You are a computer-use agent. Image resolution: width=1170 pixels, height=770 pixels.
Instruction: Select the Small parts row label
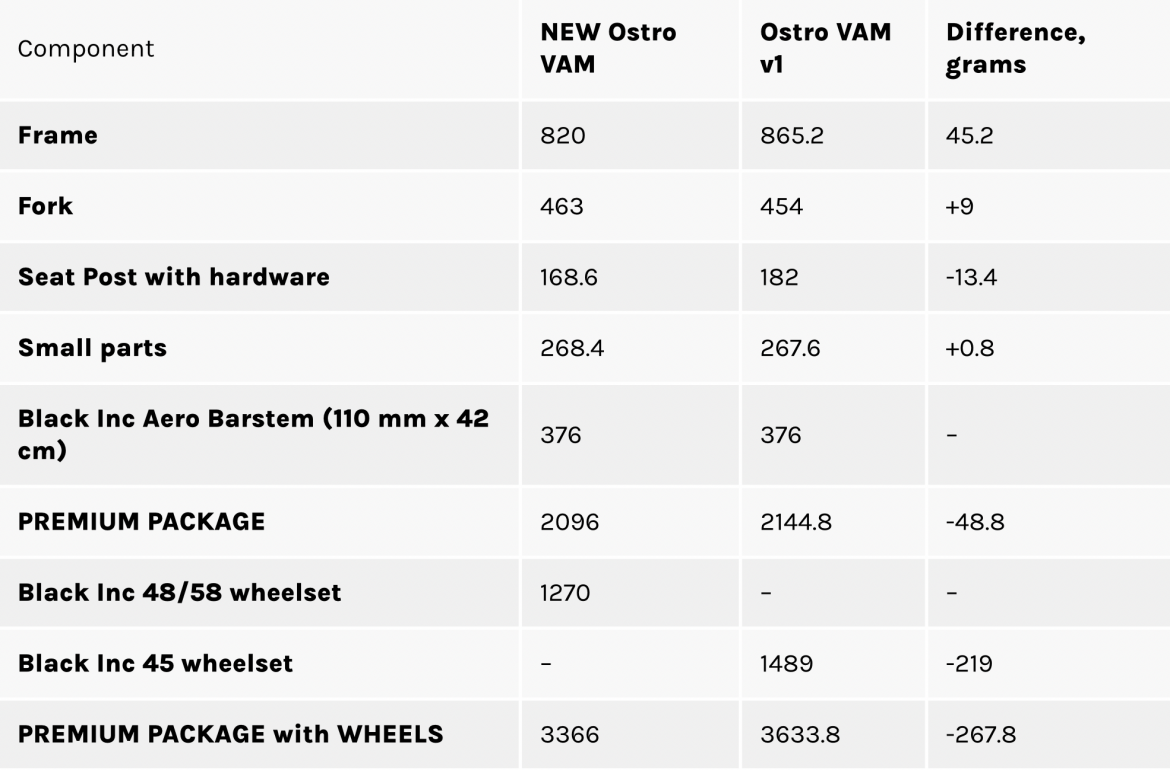[93, 348]
